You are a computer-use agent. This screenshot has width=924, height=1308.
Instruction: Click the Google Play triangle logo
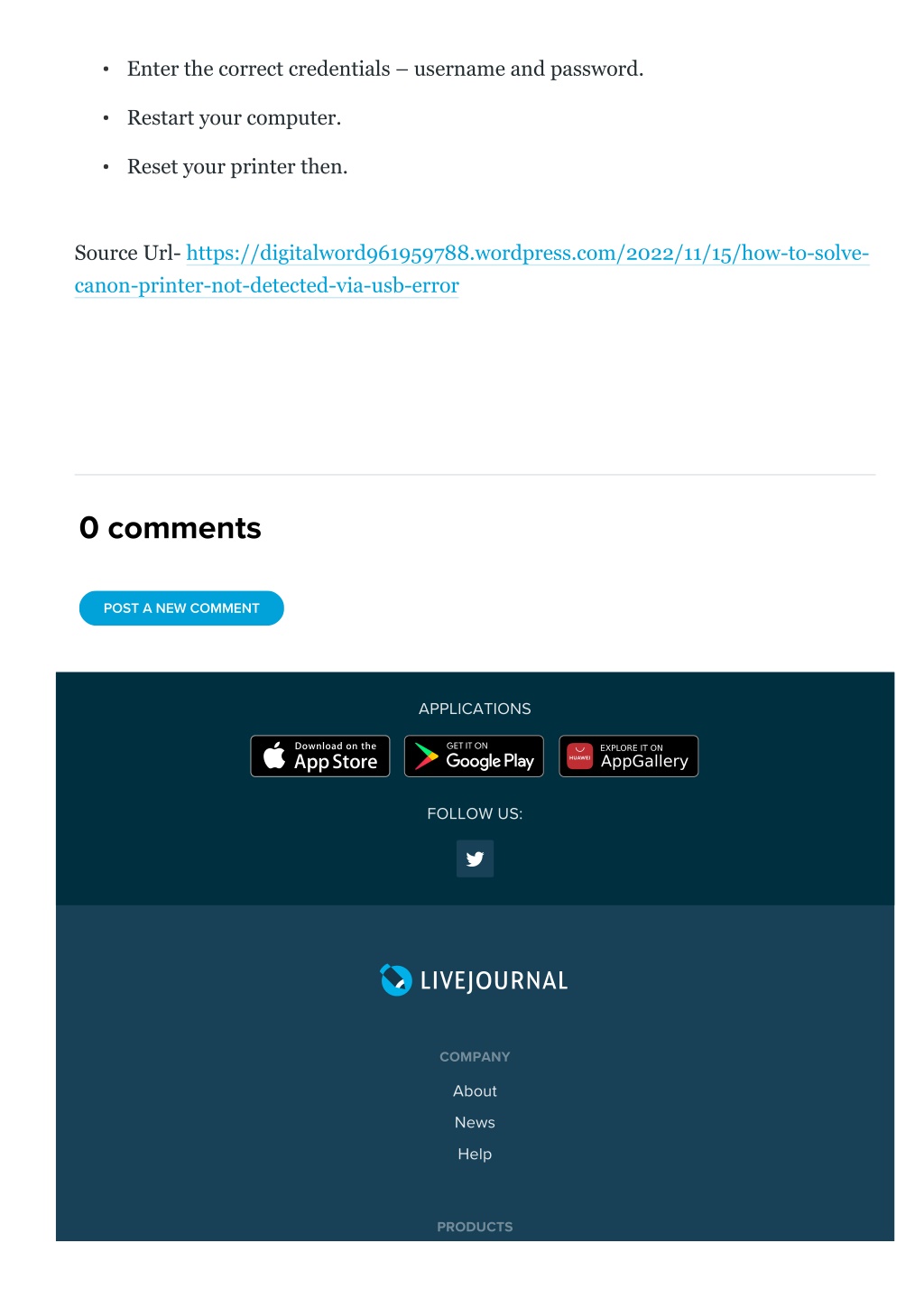coord(426,756)
